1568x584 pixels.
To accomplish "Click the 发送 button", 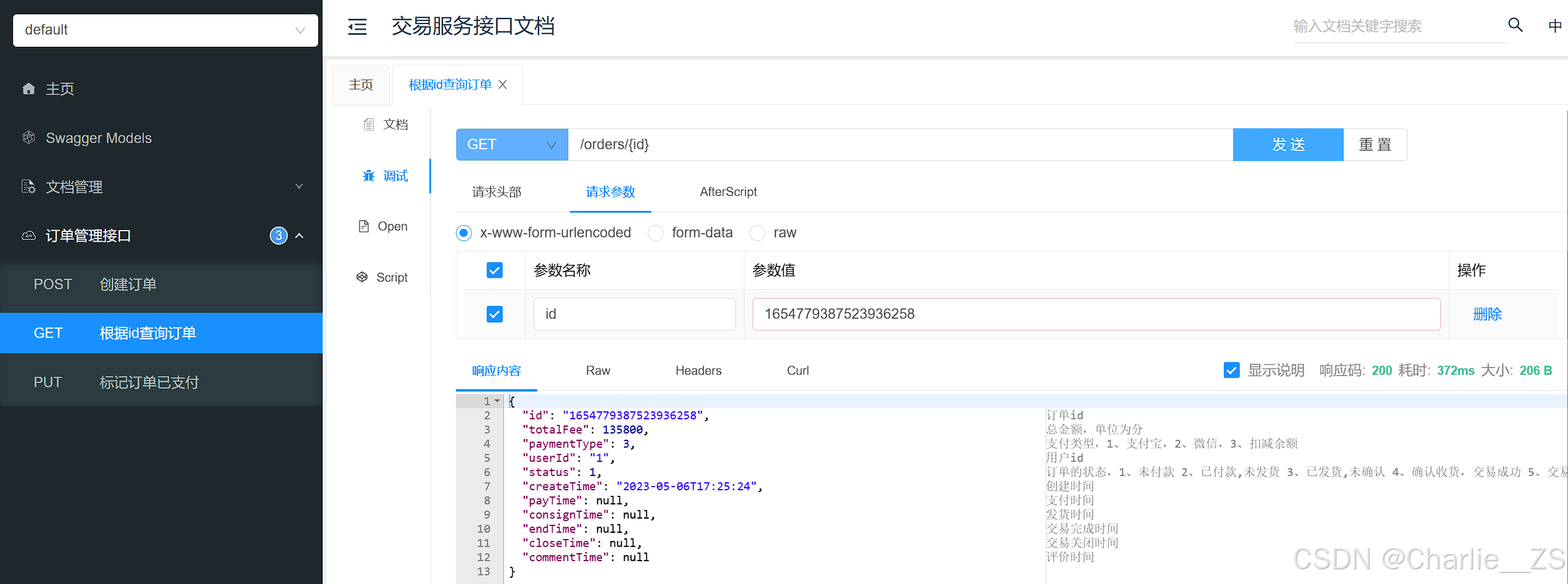I will point(1288,144).
